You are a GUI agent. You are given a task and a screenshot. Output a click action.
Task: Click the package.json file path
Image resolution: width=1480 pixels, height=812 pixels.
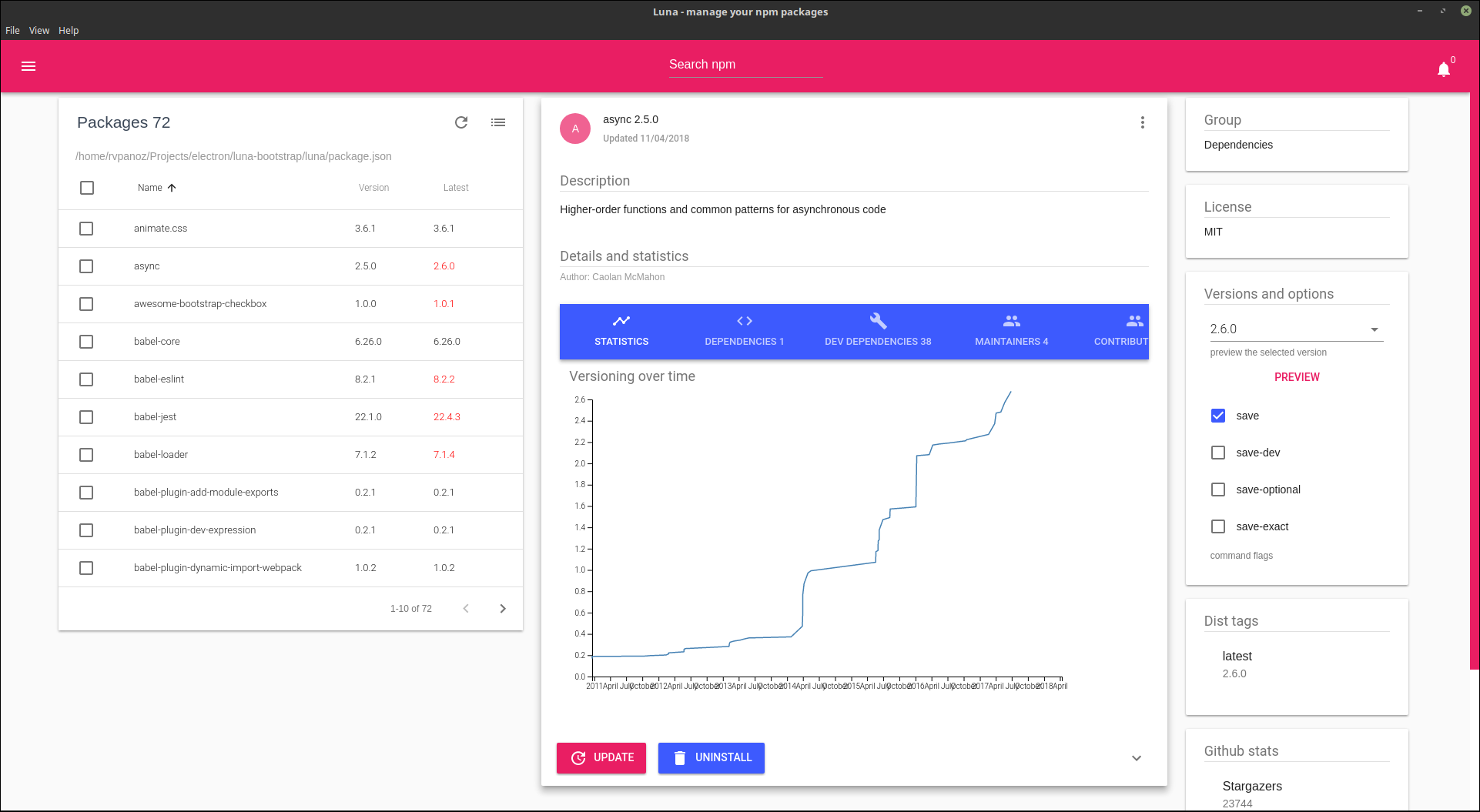[233, 156]
